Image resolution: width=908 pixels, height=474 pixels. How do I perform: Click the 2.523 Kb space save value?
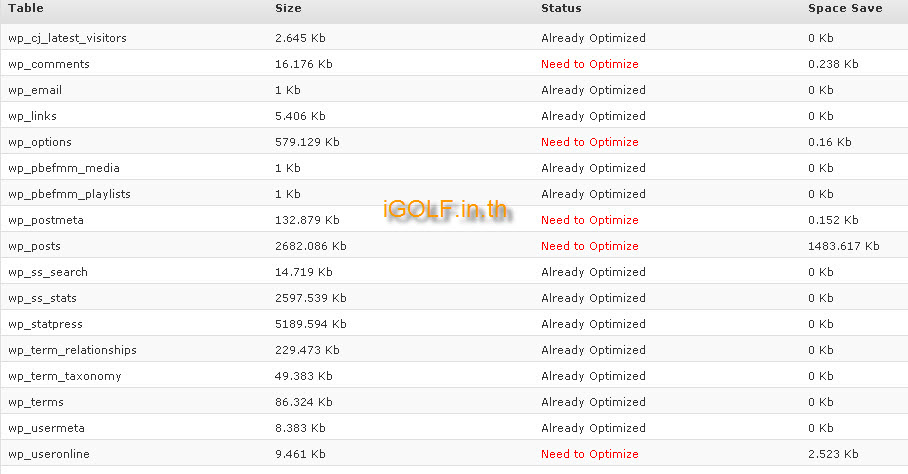(833, 454)
